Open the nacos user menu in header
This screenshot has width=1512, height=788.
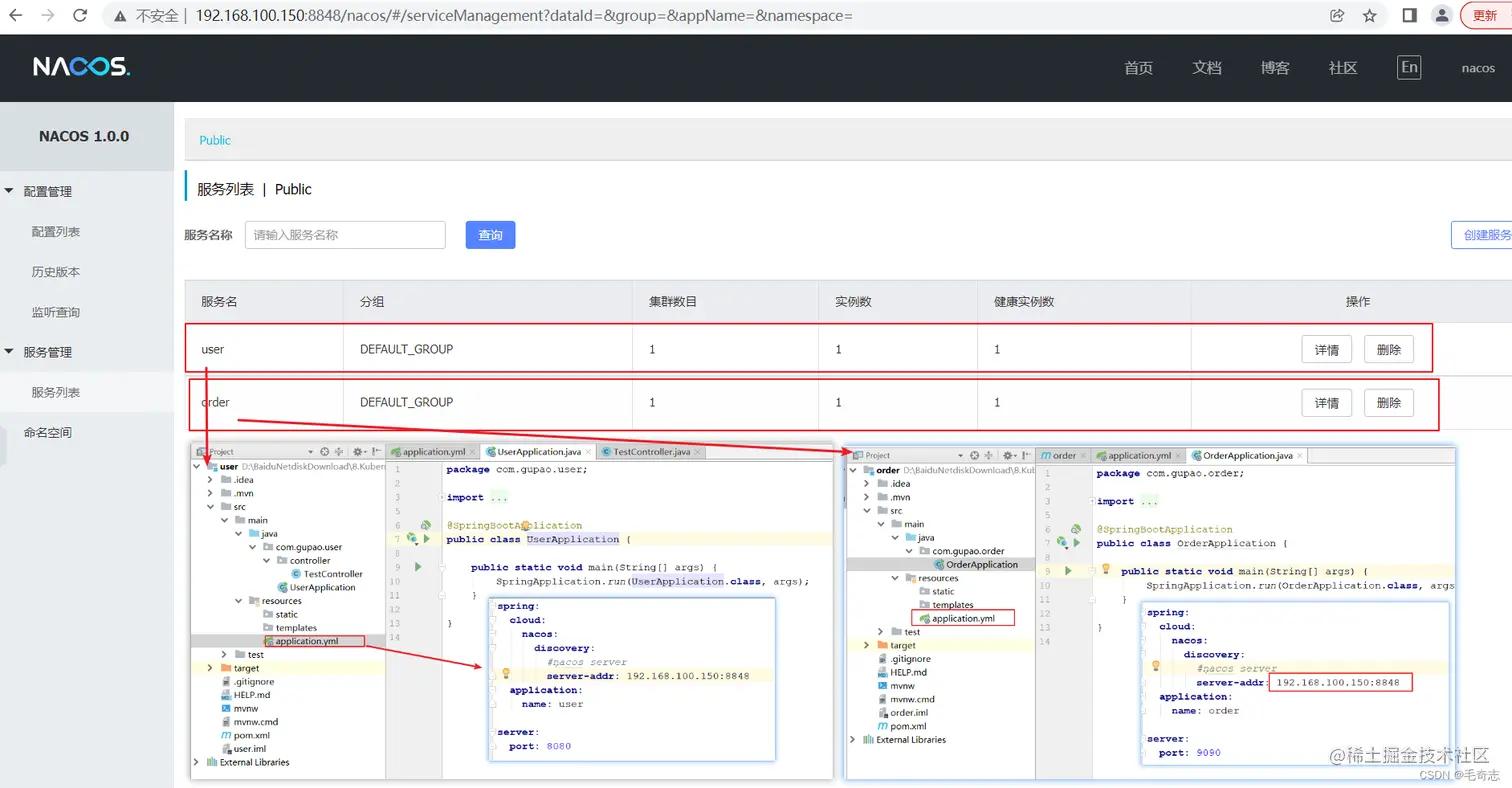pos(1478,68)
